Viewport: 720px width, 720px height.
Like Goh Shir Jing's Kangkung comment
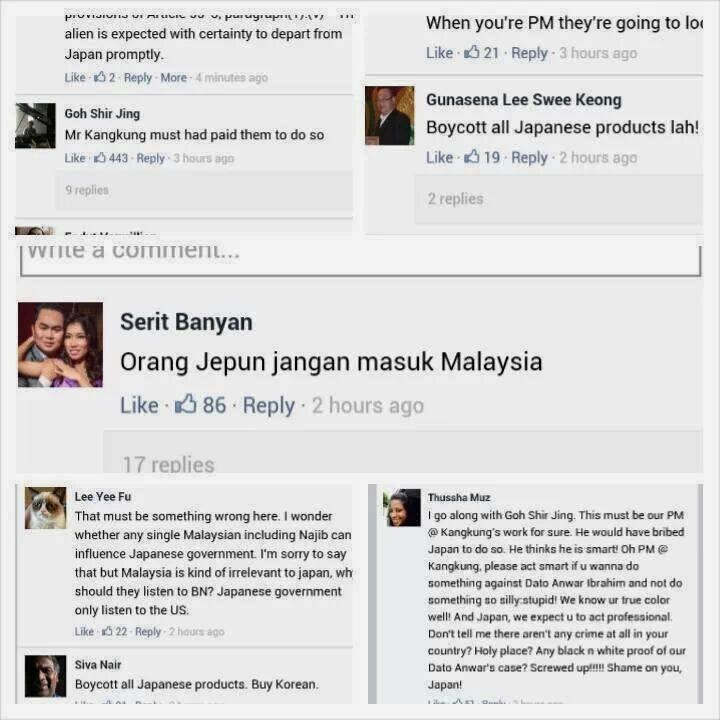(x=75, y=158)
